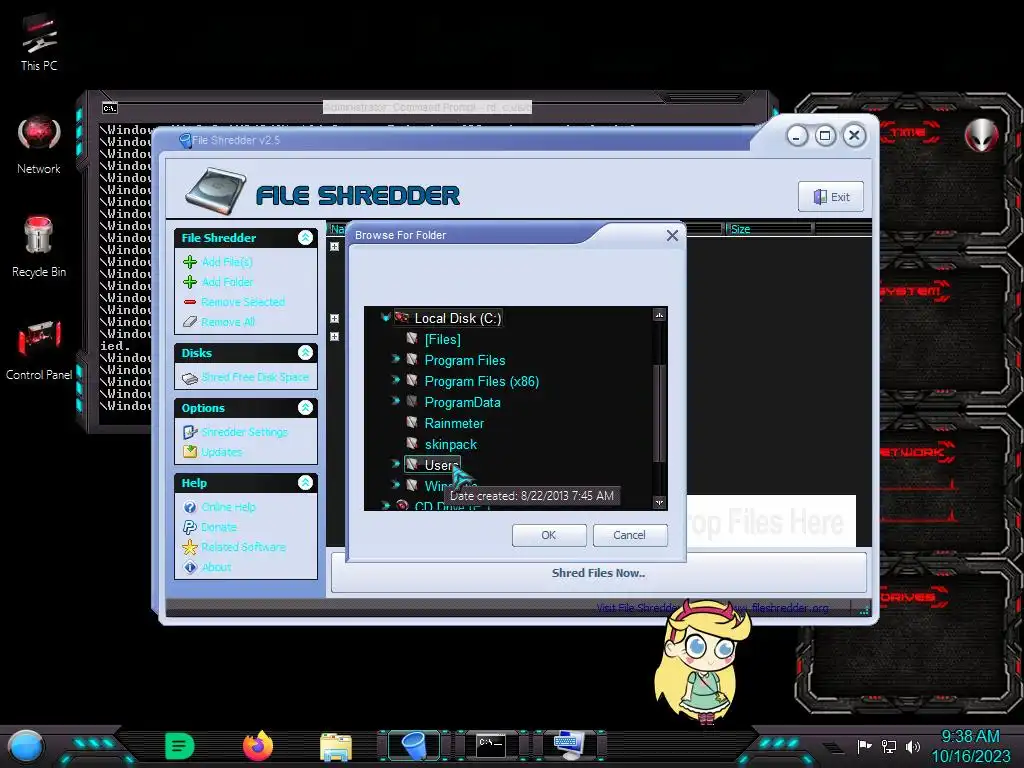The height and width of the screenshot is (768, 1024).
Task: Switch to Command Prompt taskbar icon
Action: pos(490,746)
